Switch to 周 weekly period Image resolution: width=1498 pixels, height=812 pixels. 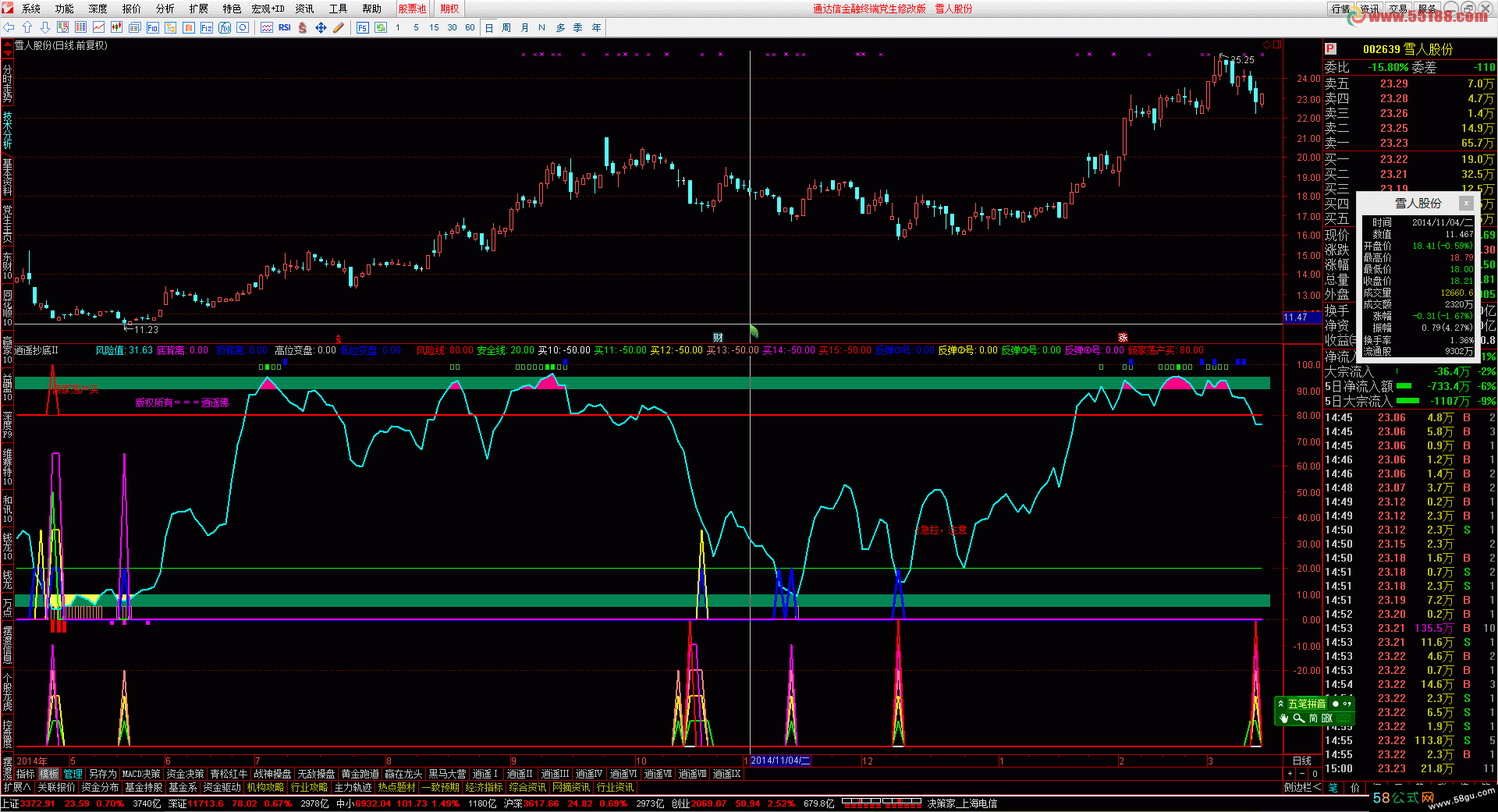(x=506, y=27)
